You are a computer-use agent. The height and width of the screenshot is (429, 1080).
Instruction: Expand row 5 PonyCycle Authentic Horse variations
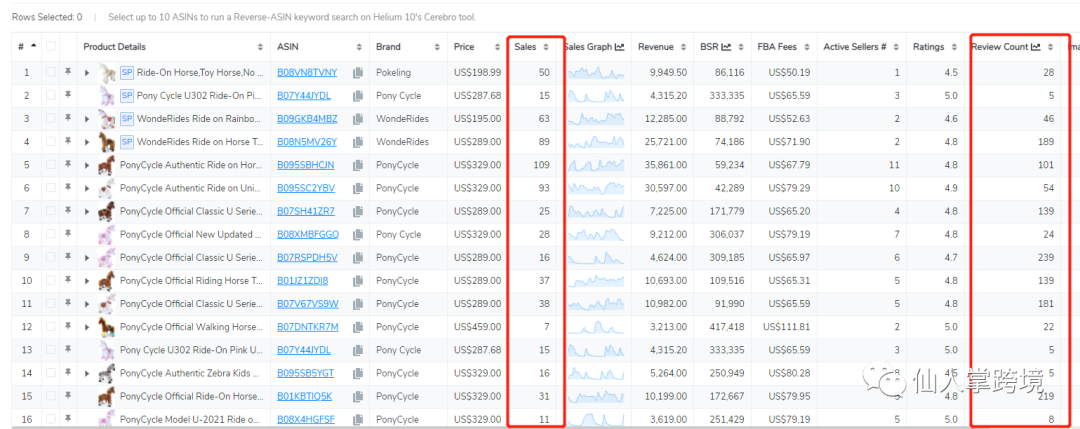pos(87,165)
